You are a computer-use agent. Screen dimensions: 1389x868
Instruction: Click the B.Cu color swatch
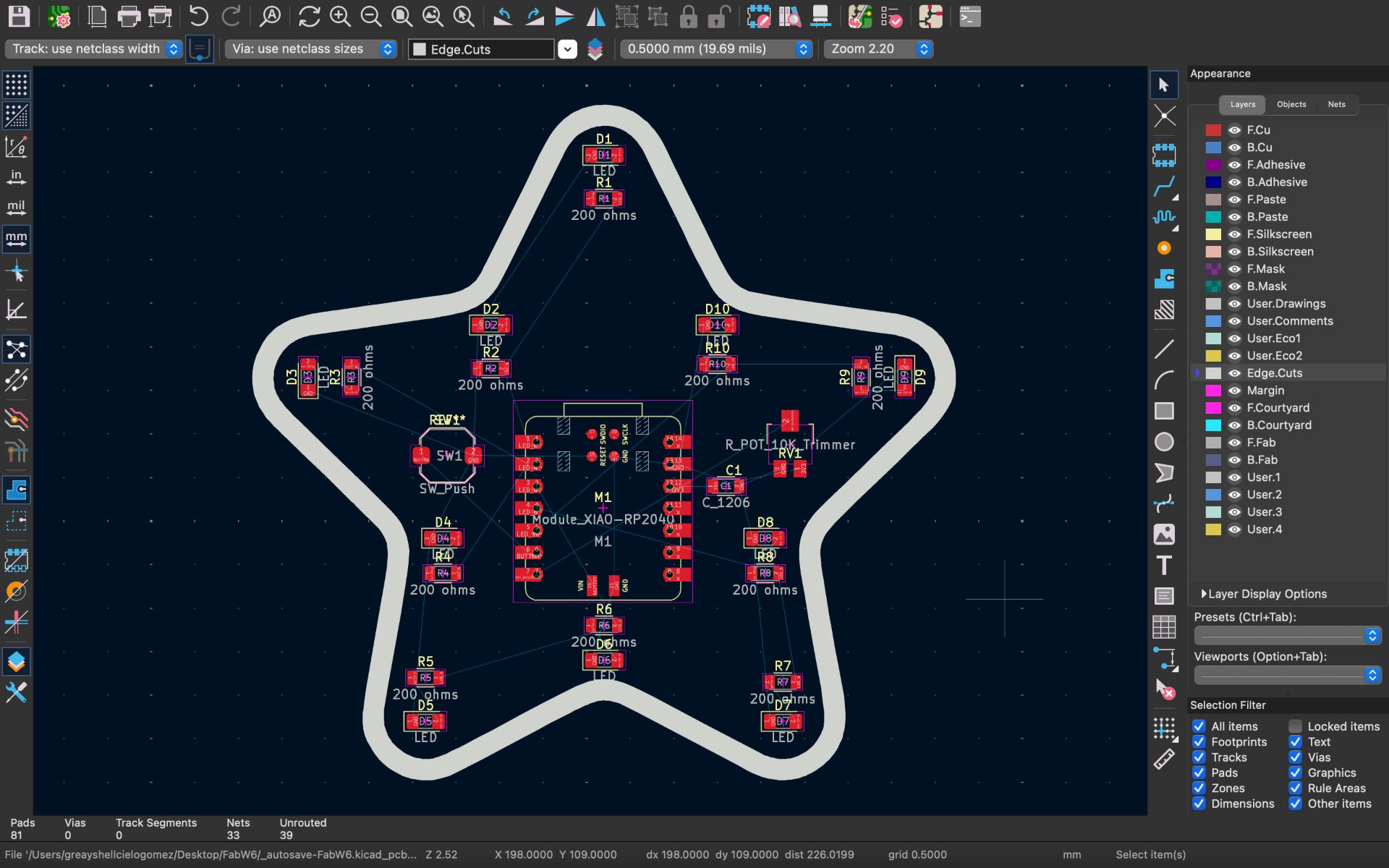tap(1213, 148)
